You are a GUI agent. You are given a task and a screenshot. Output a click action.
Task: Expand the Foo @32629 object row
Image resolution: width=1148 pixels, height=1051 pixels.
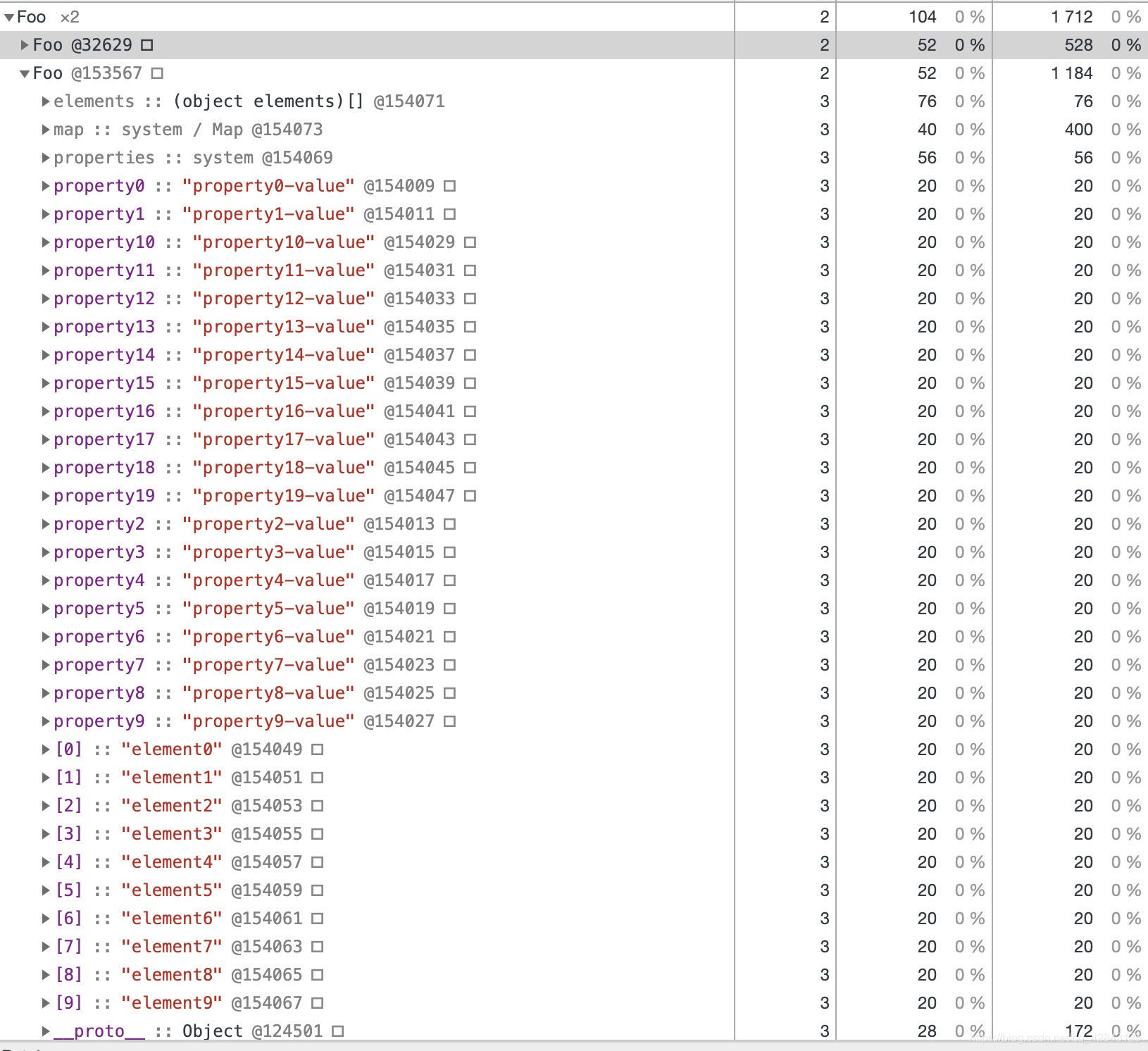coord(25,45)
